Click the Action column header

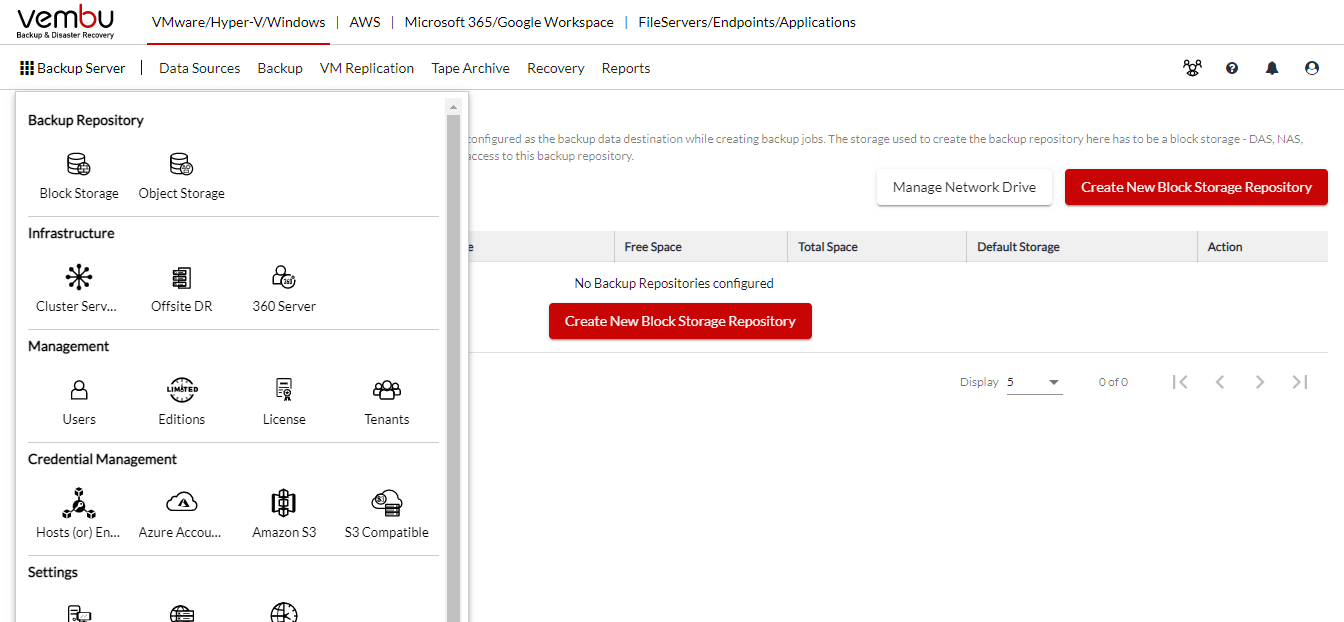point(1225,247)
